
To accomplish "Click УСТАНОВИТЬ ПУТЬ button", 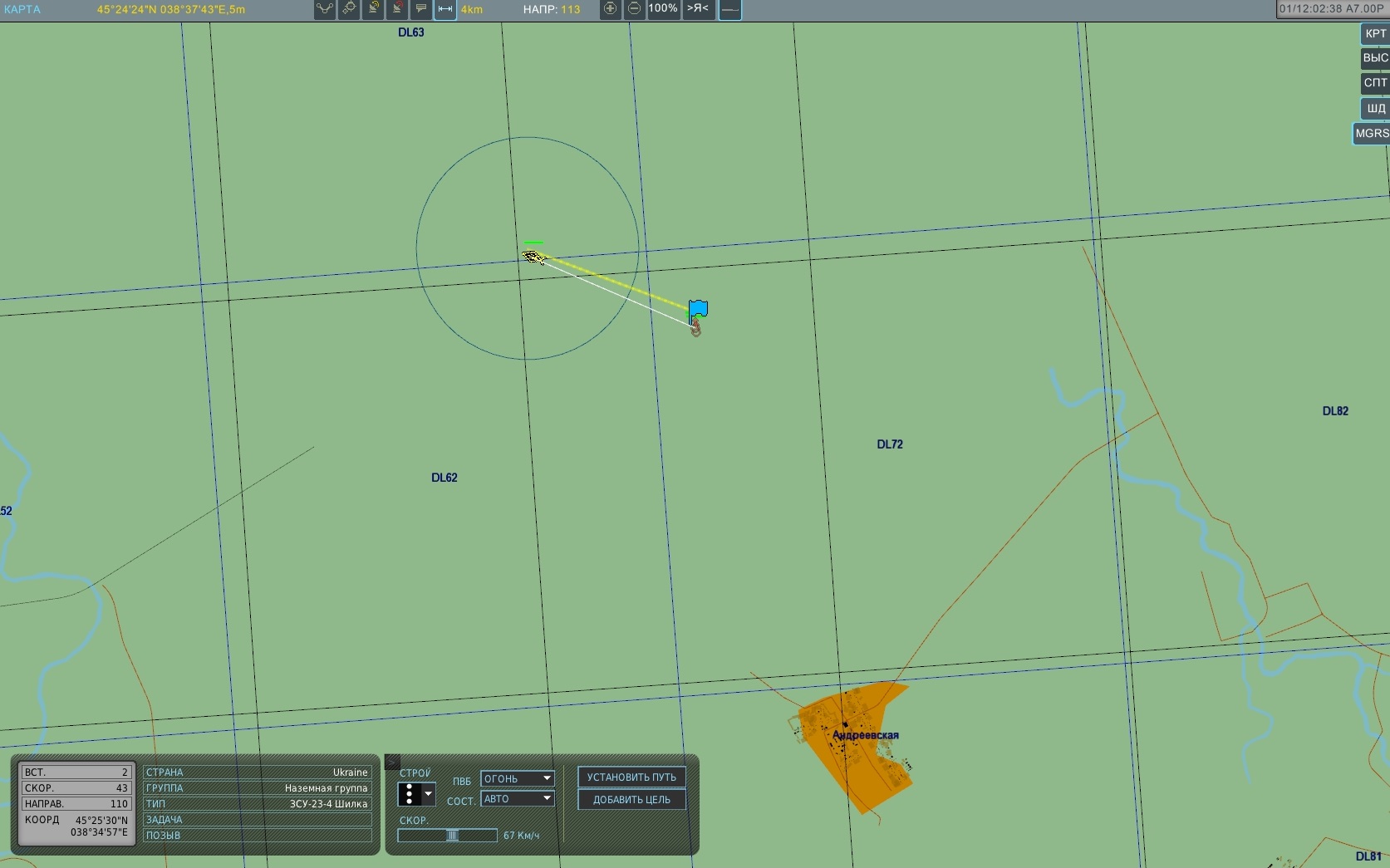I will 631,777.
